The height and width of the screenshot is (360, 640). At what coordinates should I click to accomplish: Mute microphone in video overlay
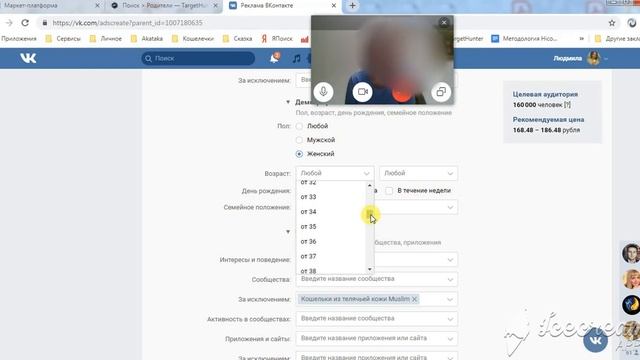point(323,91)
